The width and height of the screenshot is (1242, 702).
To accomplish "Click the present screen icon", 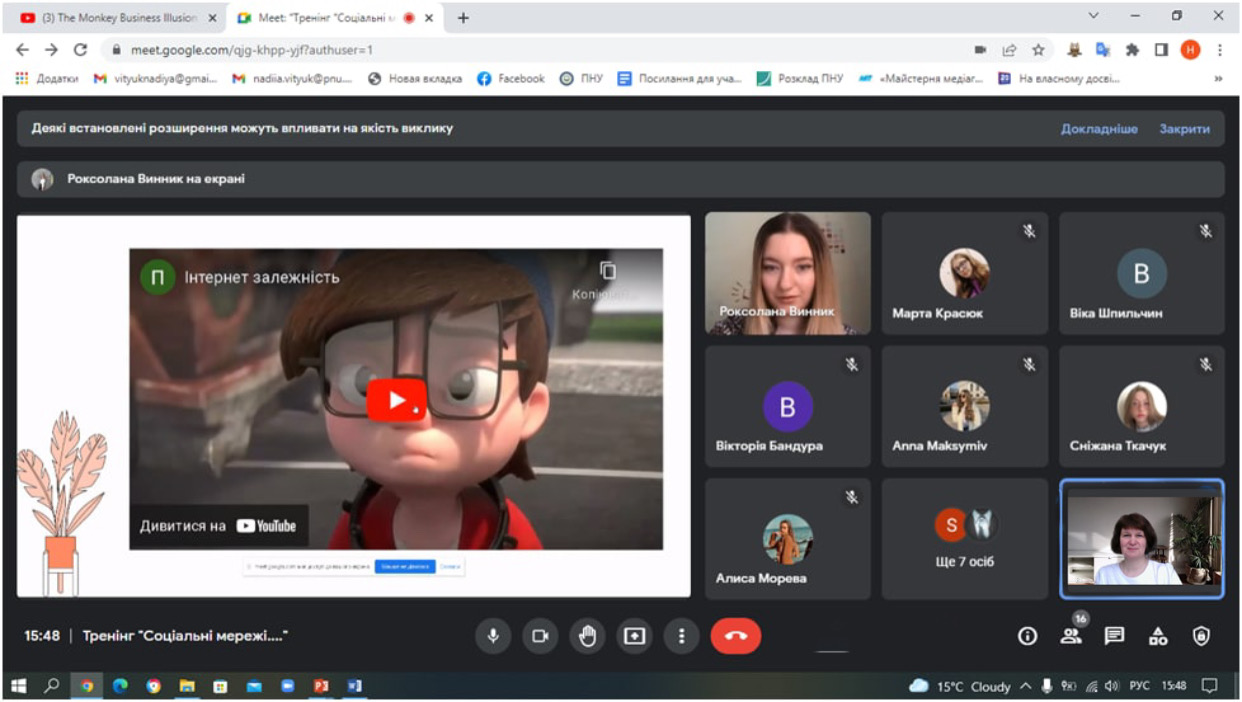I will tap(635, 636).
